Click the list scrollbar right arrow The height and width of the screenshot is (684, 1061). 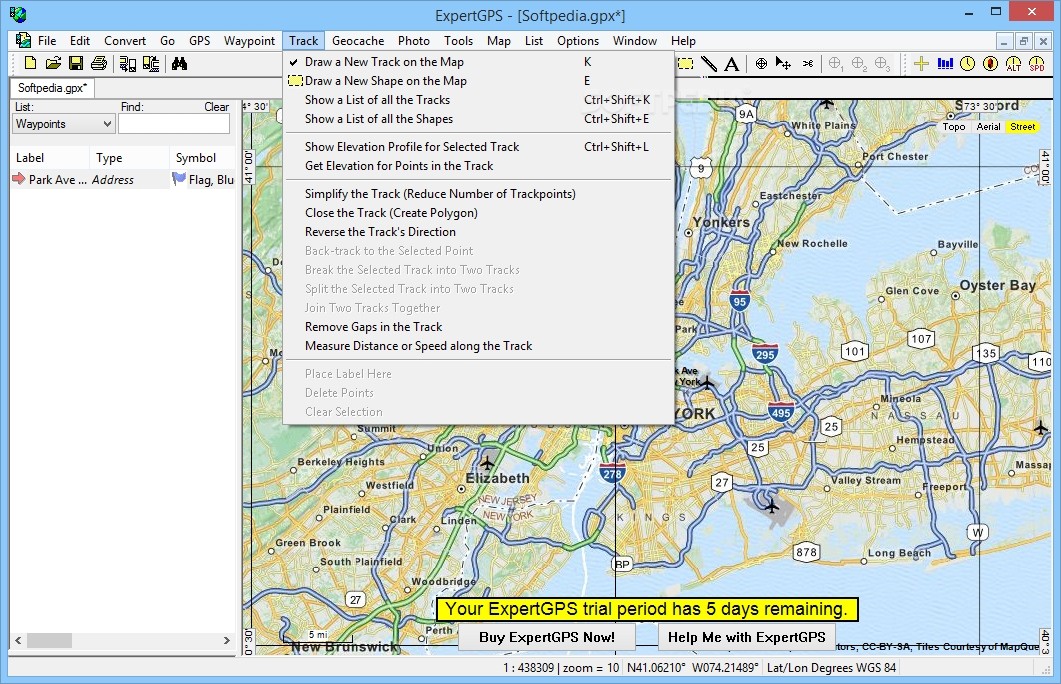click(227, 640)
